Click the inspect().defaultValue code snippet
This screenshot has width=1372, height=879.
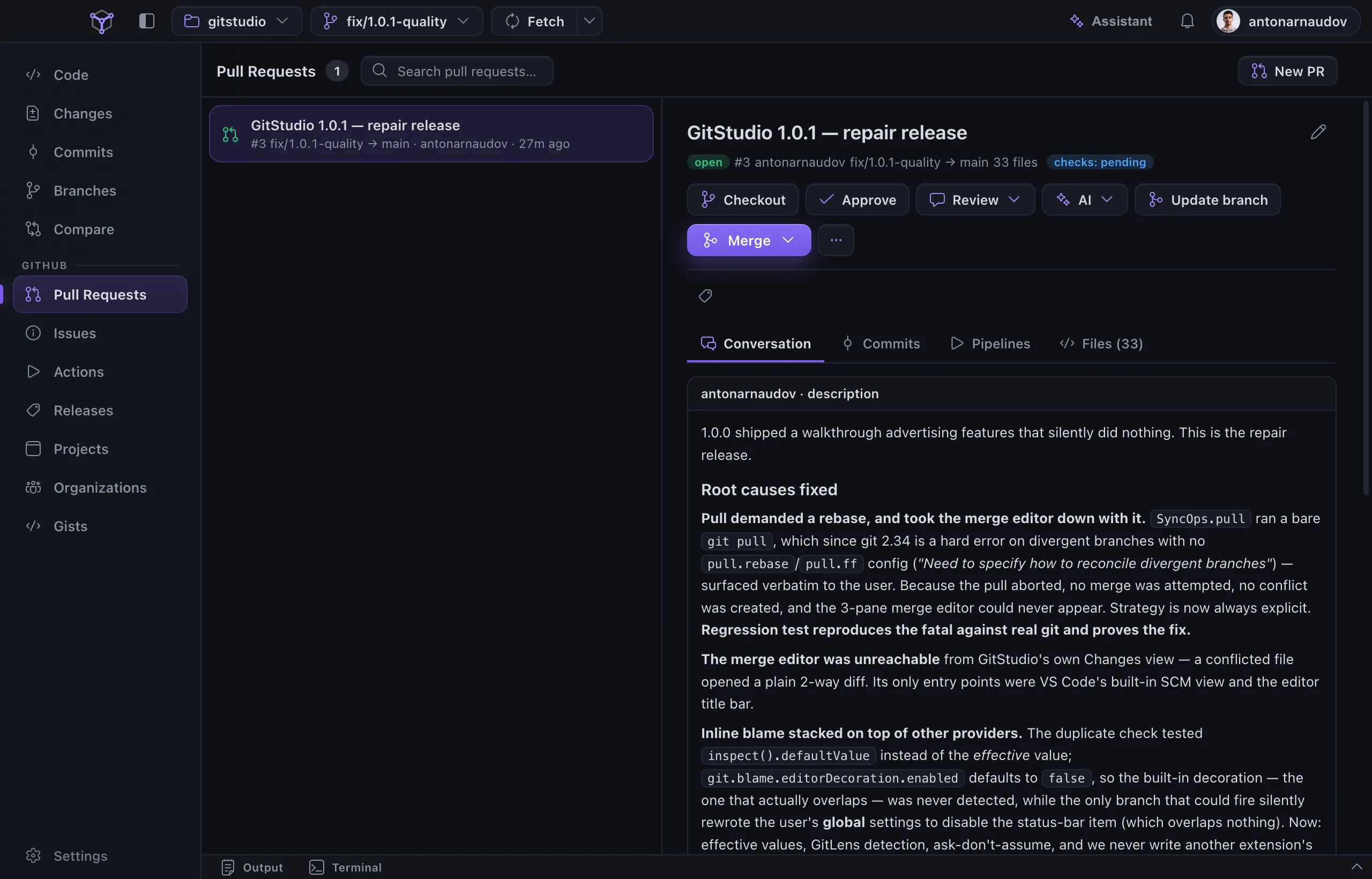point(788,755)
